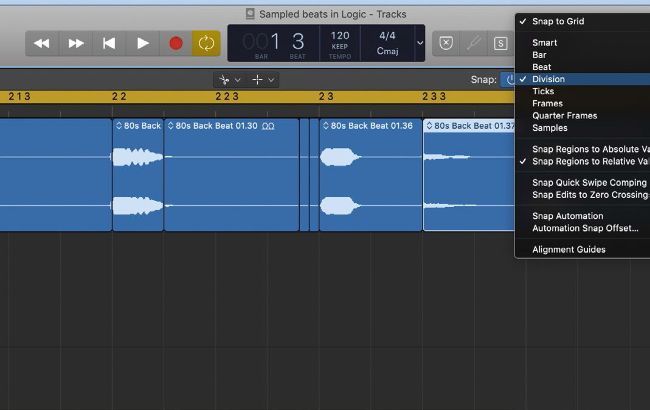Open the LCD display mode dropdown arrow

pos(420,43)
